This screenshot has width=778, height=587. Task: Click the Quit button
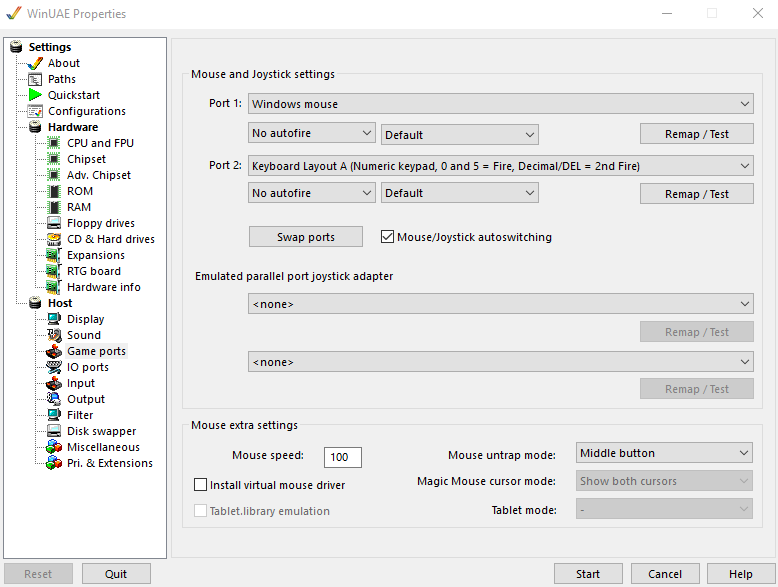tap(116, 574)
